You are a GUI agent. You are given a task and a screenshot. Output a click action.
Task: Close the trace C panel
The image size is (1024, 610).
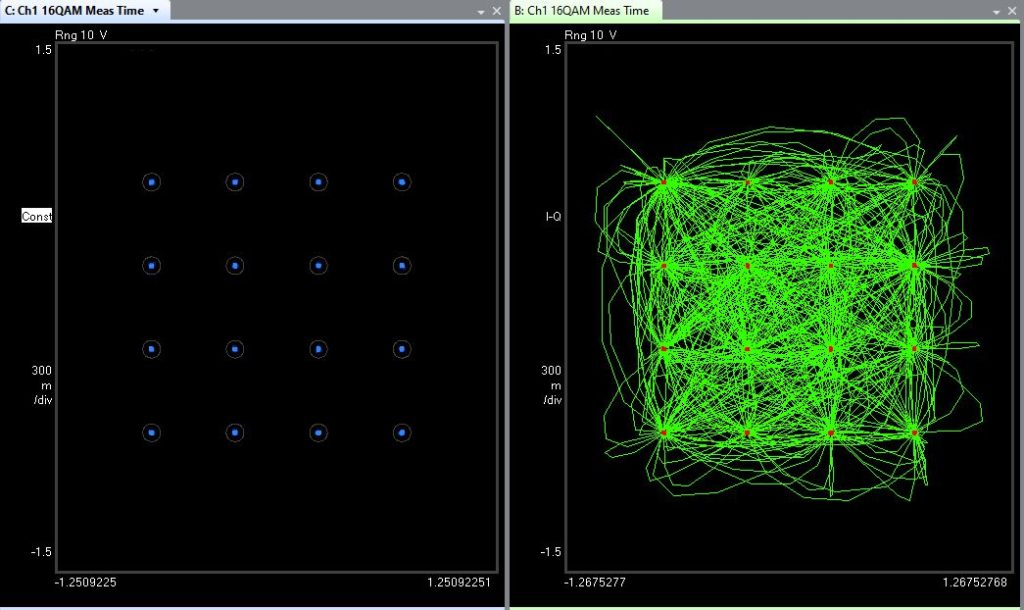click(x=497, y=11)
